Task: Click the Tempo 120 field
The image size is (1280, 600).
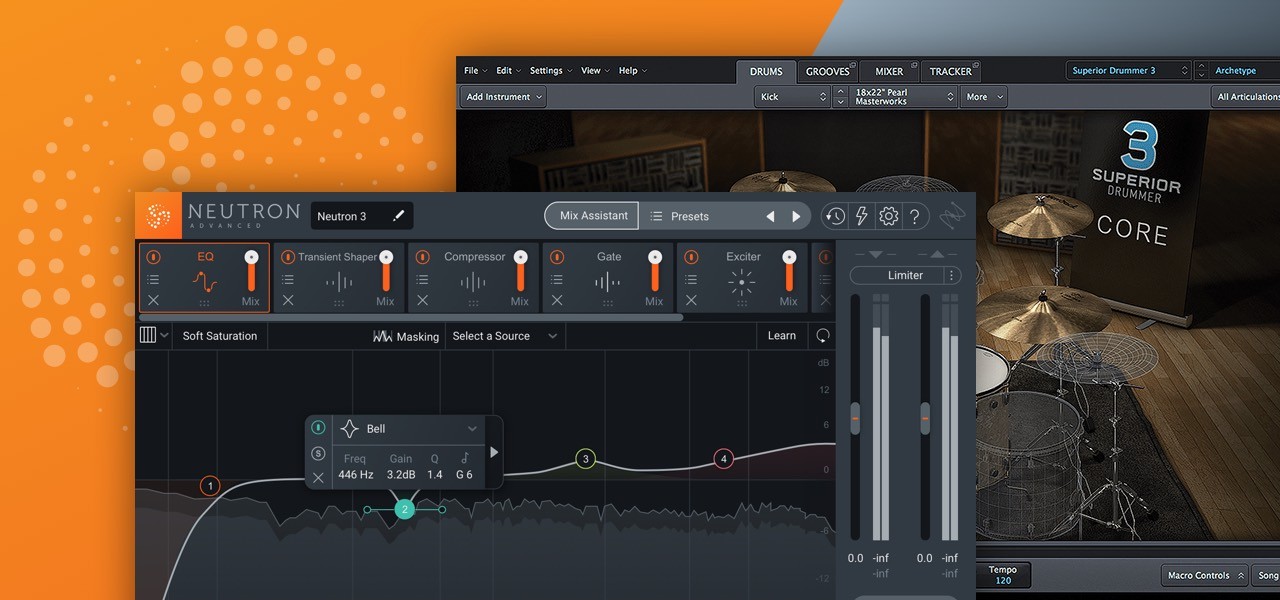Action: tap(1003, 575)
